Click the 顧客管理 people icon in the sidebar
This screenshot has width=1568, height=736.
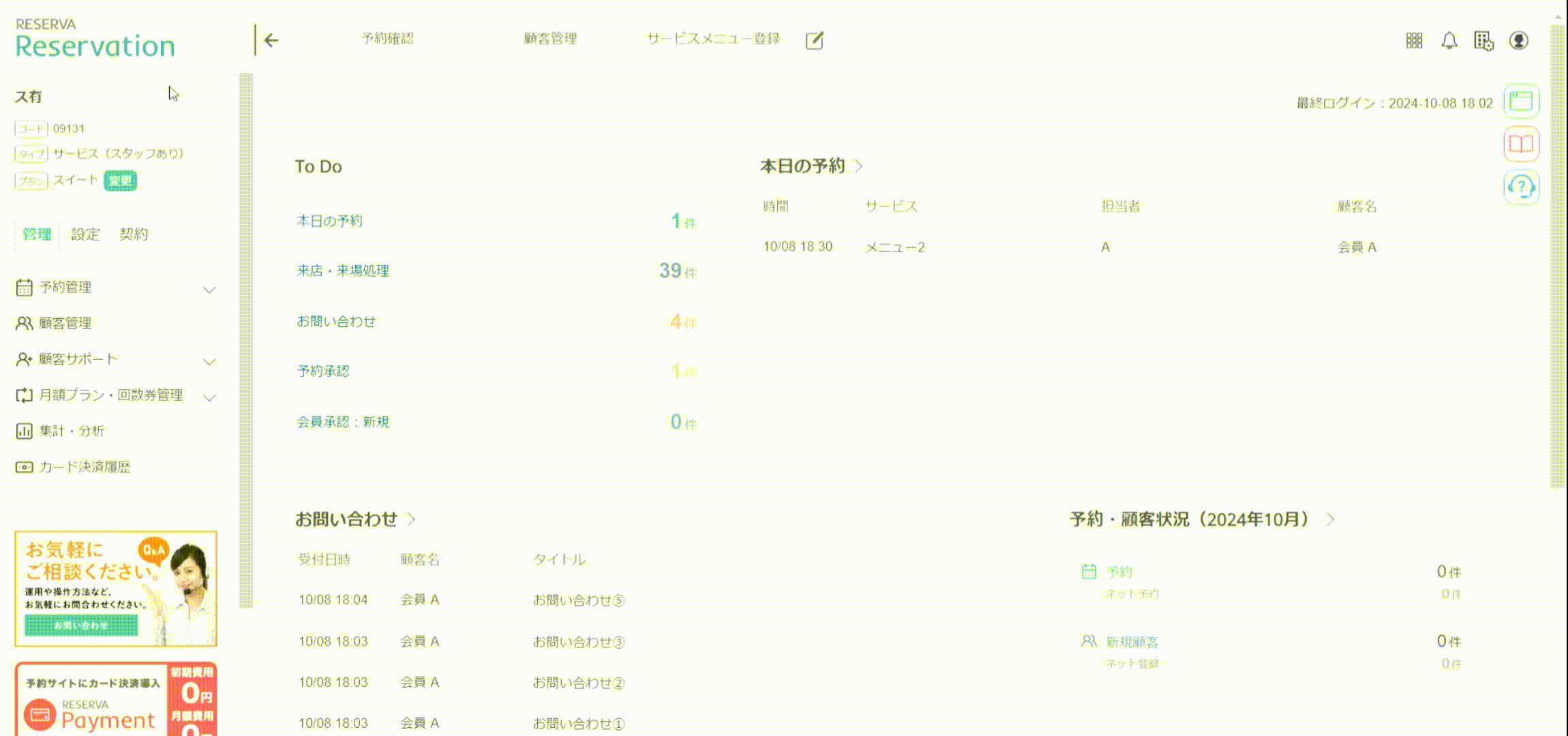22,323
